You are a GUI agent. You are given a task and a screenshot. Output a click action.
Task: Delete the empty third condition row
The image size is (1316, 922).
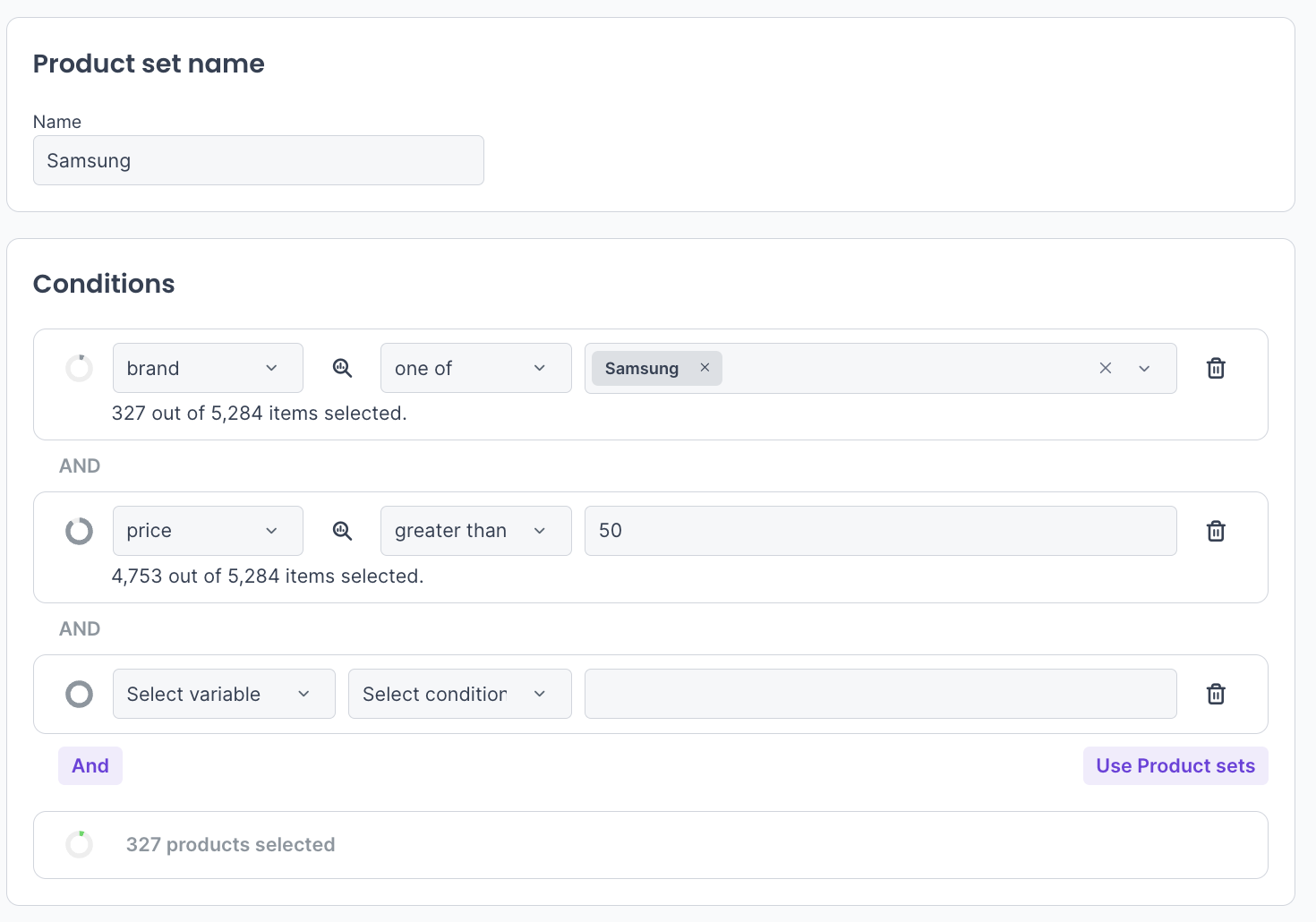pos(1216,694)
